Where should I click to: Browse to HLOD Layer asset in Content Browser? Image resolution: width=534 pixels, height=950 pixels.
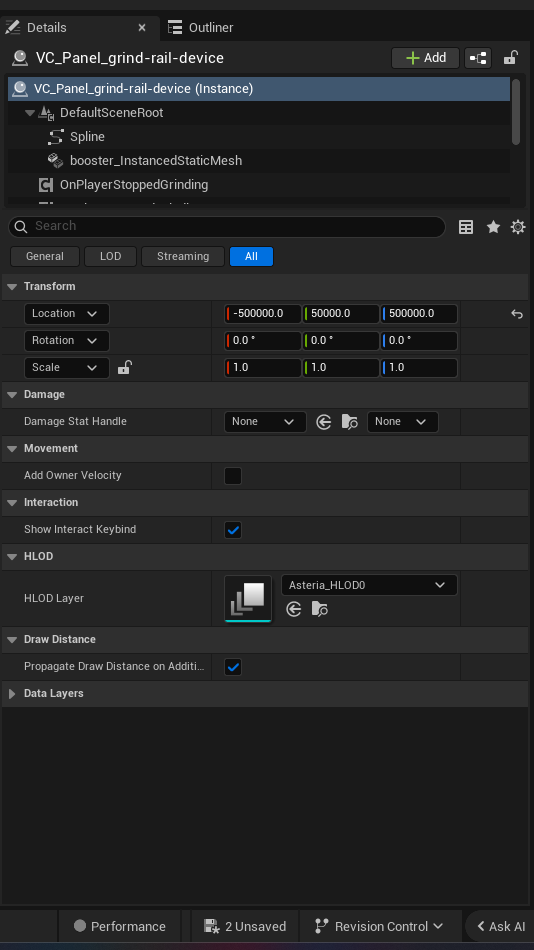point(319,609)
